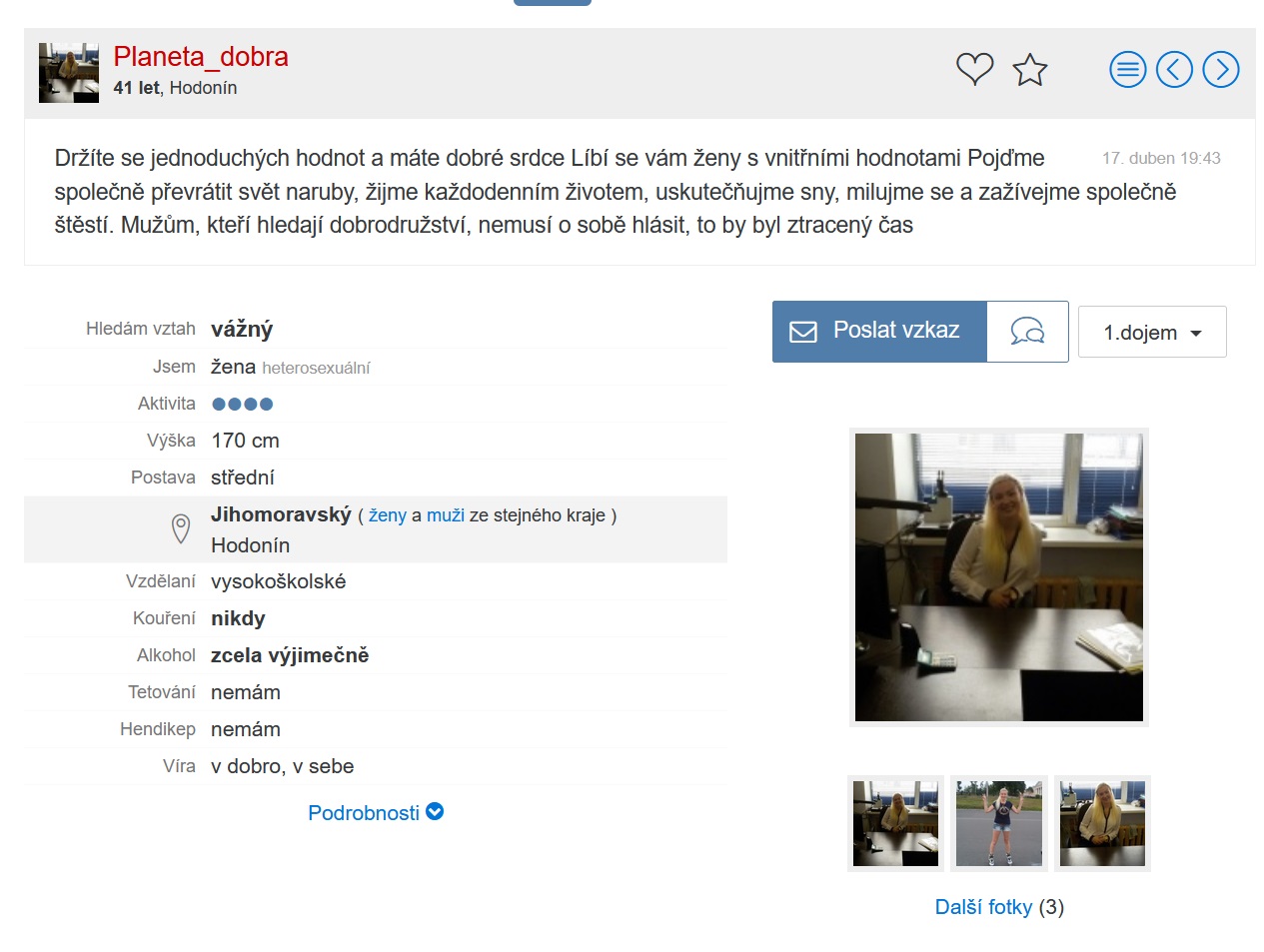
Task: Open the first small photo thumbnail
Action: tap(896, 824)
